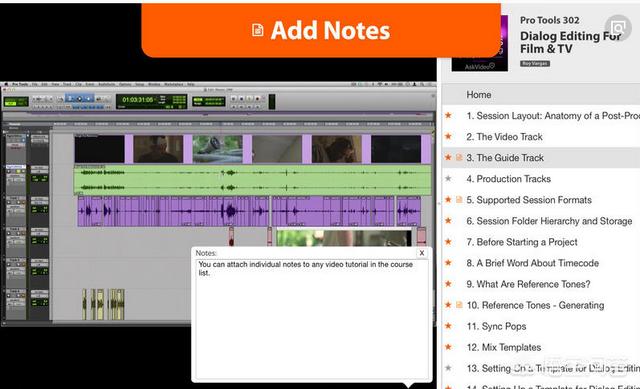Click inside the Notes text area
The height and width of the screenshot is (389, 640).
[x=312, y=319]
